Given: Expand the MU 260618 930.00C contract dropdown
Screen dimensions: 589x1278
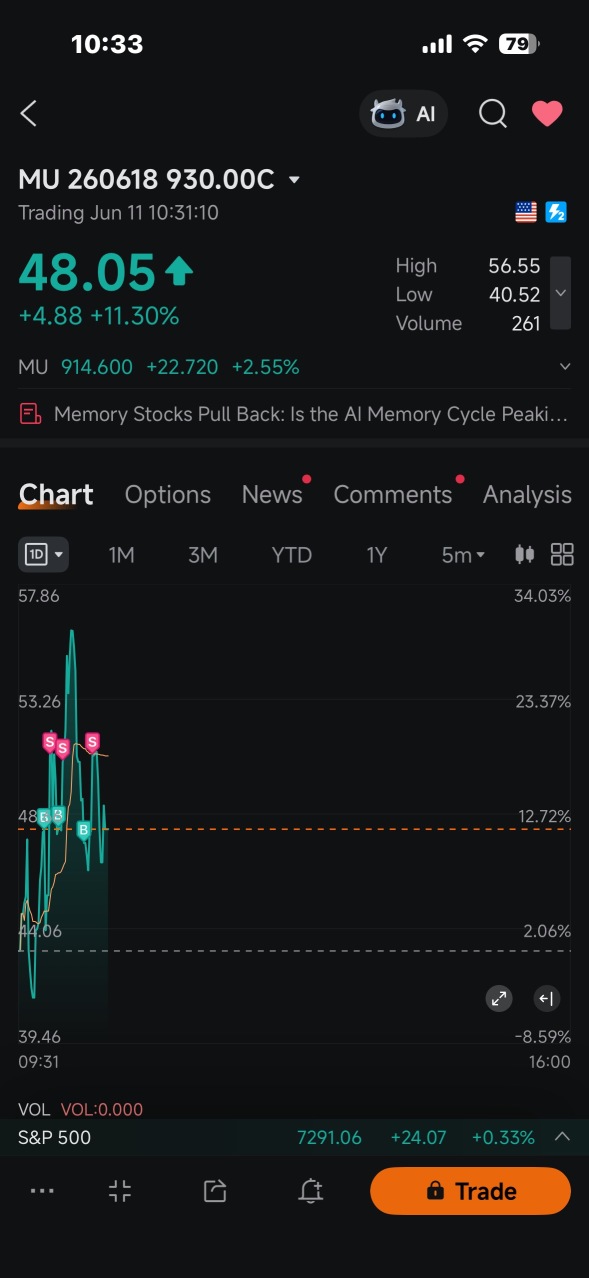Looking at the screenshot, I should coord(294,180).
